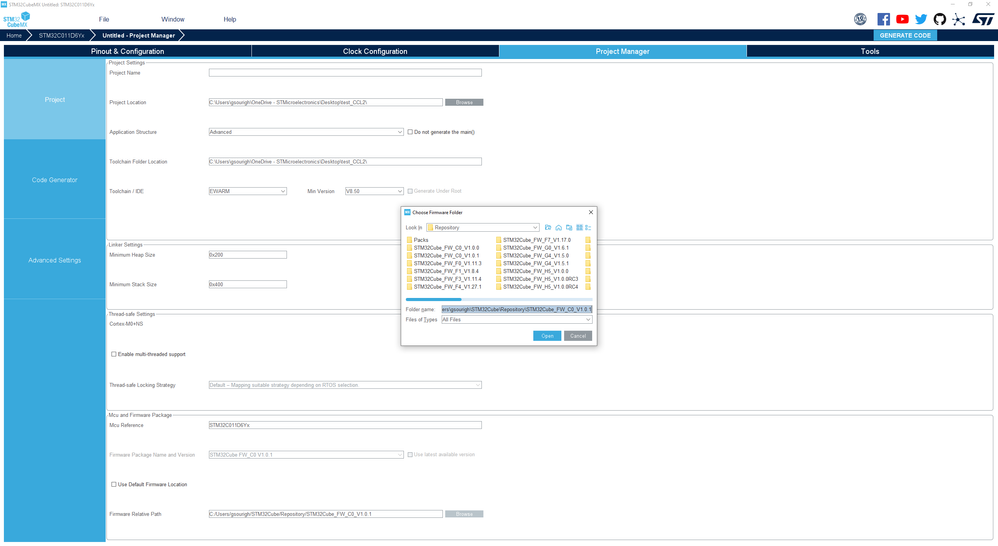Open Code Generator side section

click(x=55, y=179)
